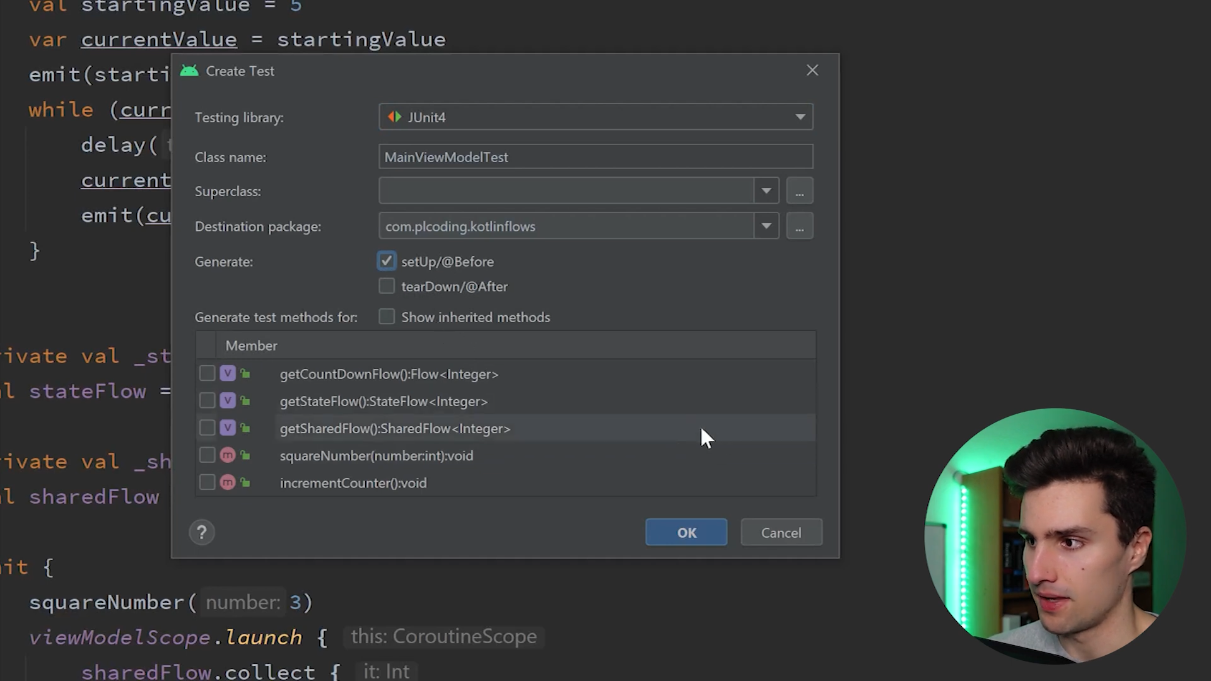Expand the Destination package dropdown arrow

click(x=766, y=226)
